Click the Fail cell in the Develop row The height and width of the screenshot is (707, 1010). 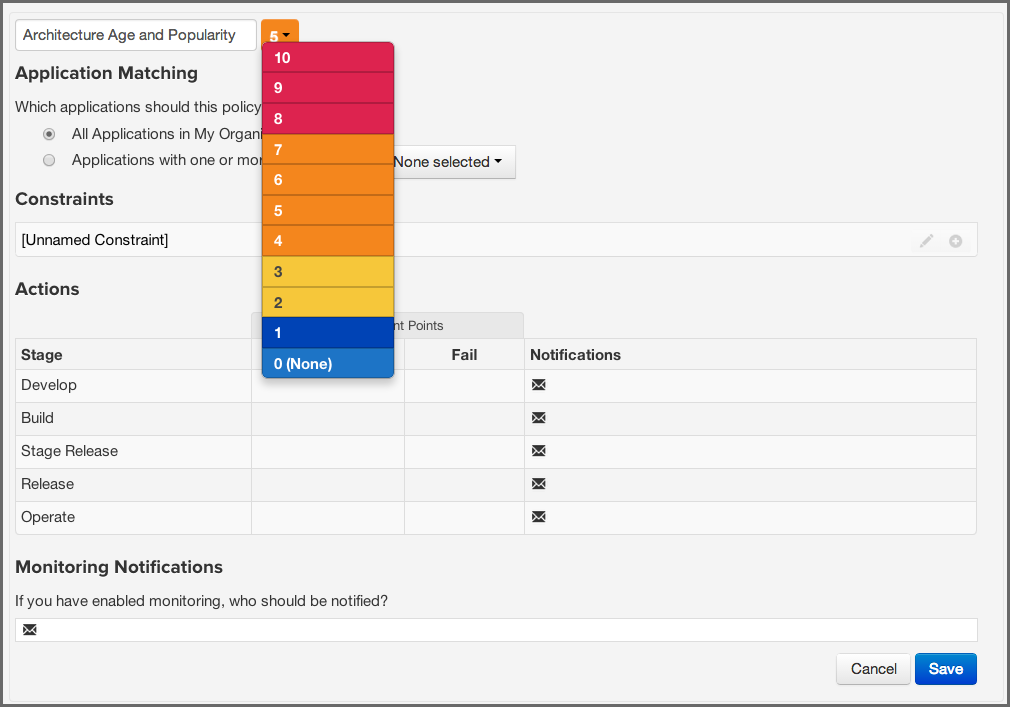(x=464, y=386)
